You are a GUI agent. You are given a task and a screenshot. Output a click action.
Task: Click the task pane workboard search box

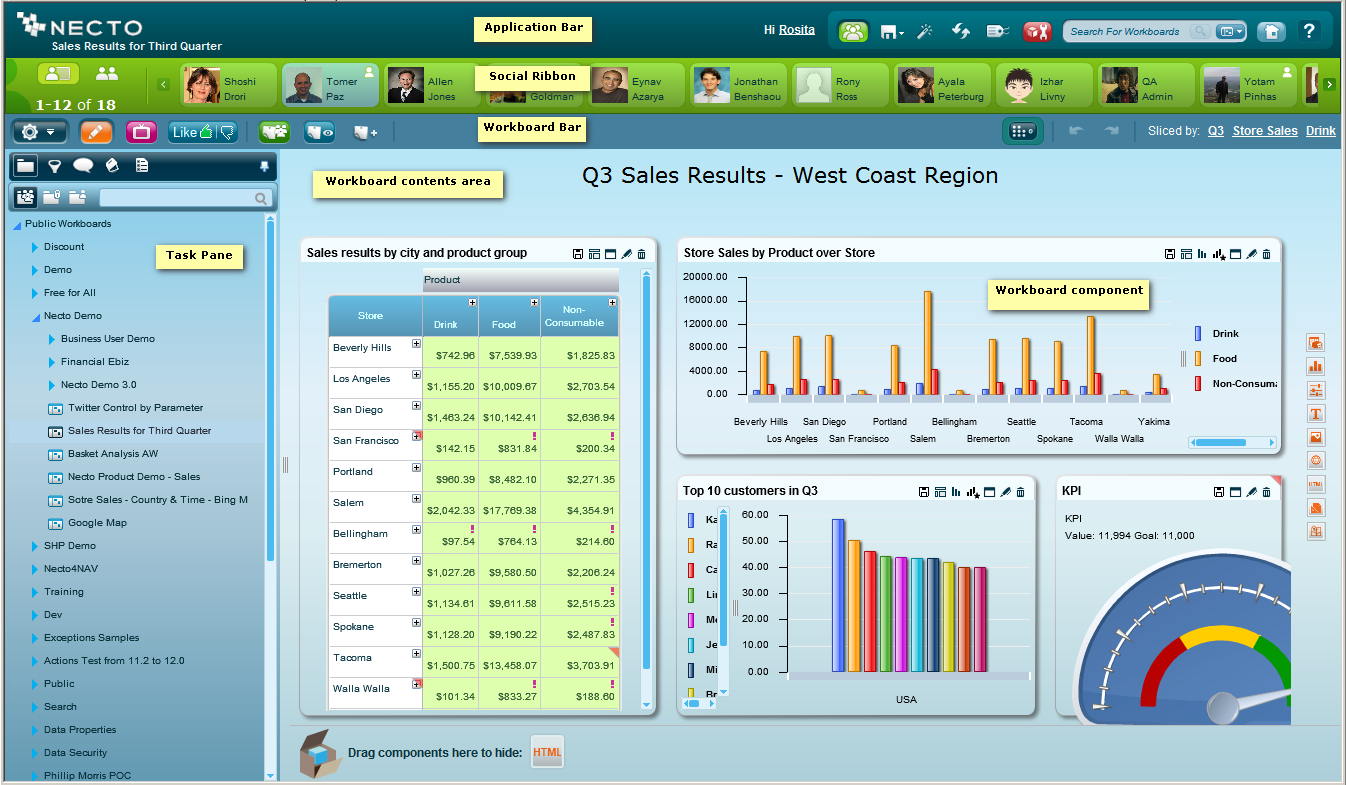tap(185, 198)
